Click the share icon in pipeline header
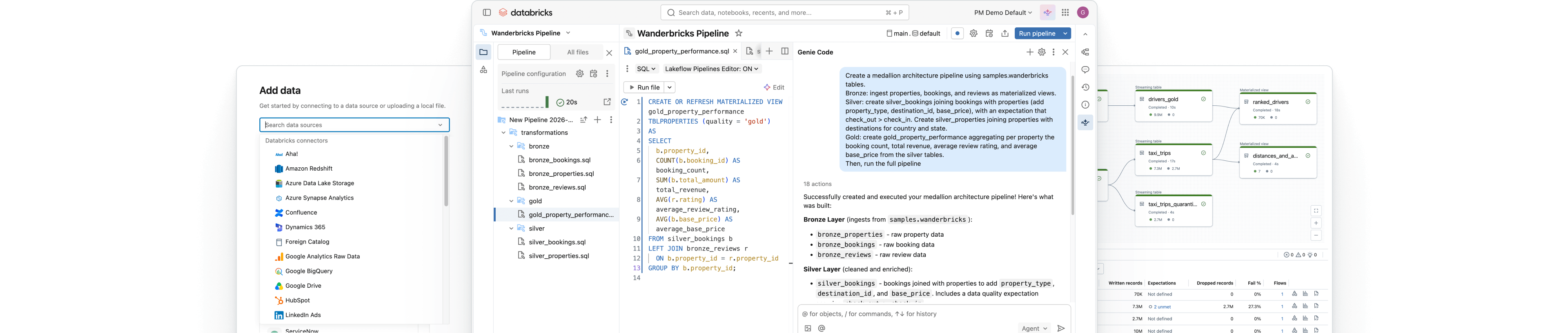1568x333 pixels. [1005, 33]
